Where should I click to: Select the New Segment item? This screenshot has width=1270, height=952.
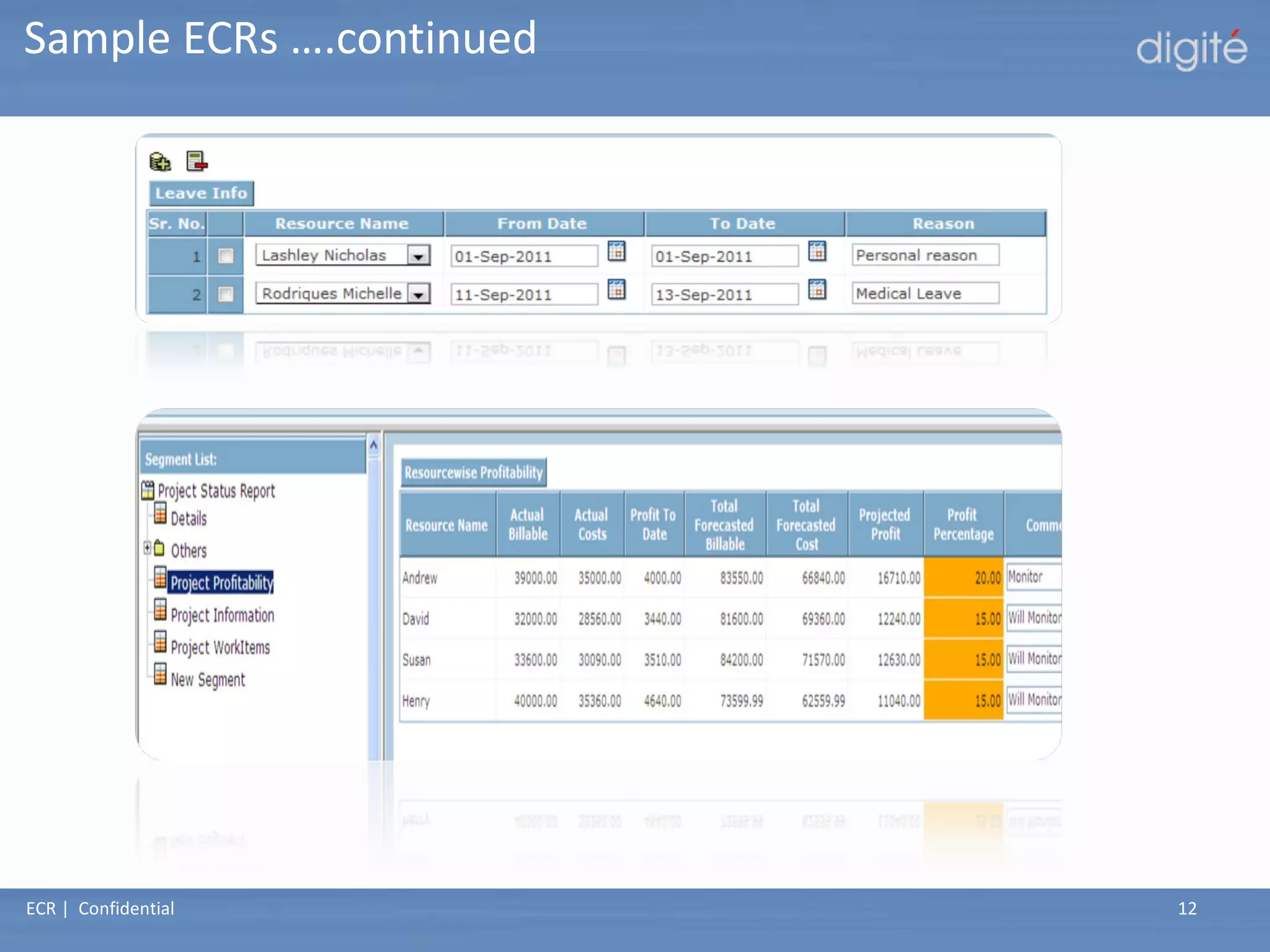point(208,680)
